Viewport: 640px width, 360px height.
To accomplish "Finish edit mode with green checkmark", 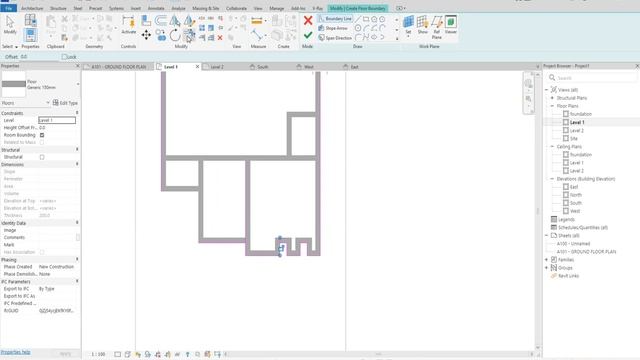I will 308,36.
